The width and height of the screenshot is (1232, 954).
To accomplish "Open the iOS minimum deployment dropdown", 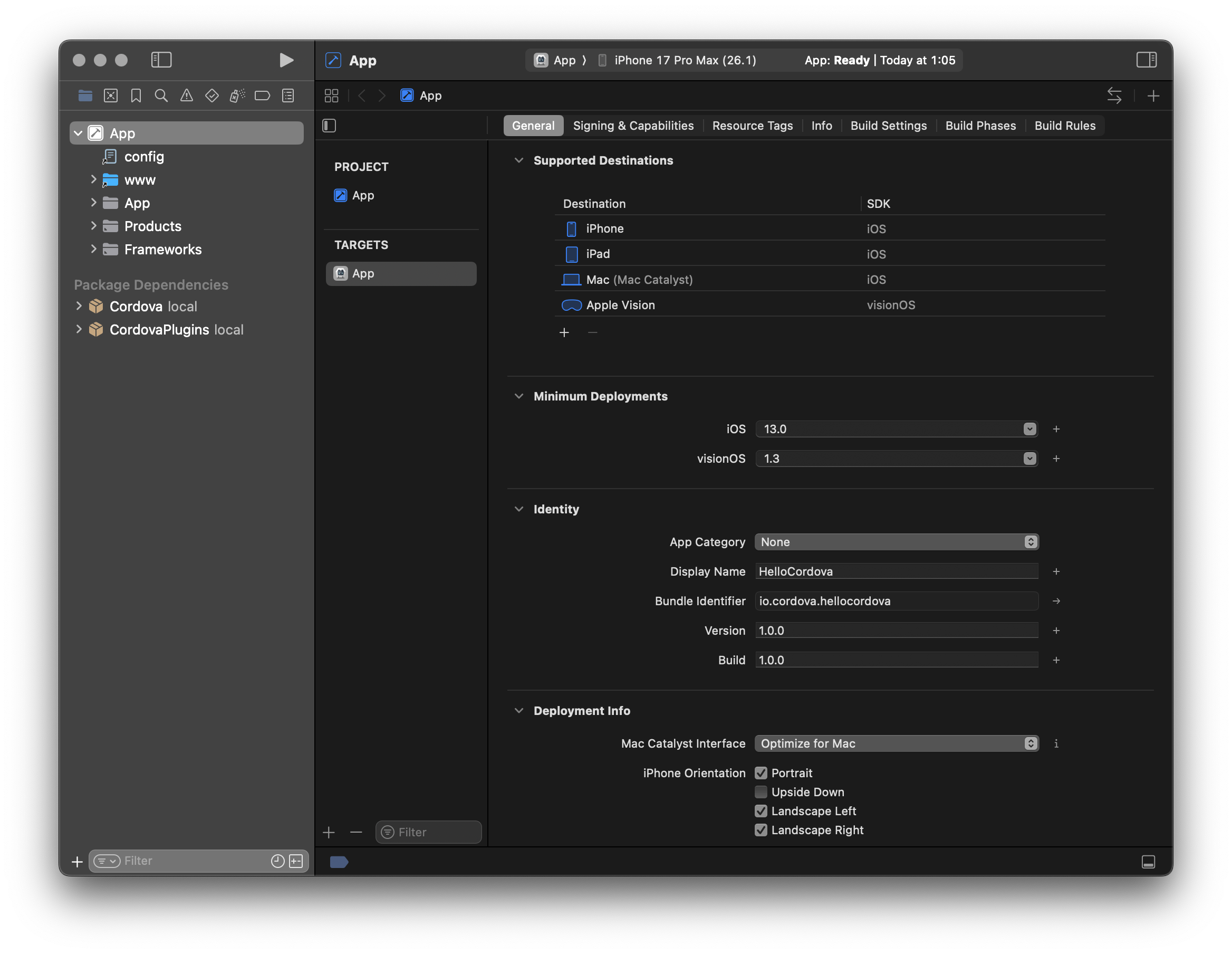I will tap(1029, 429).
